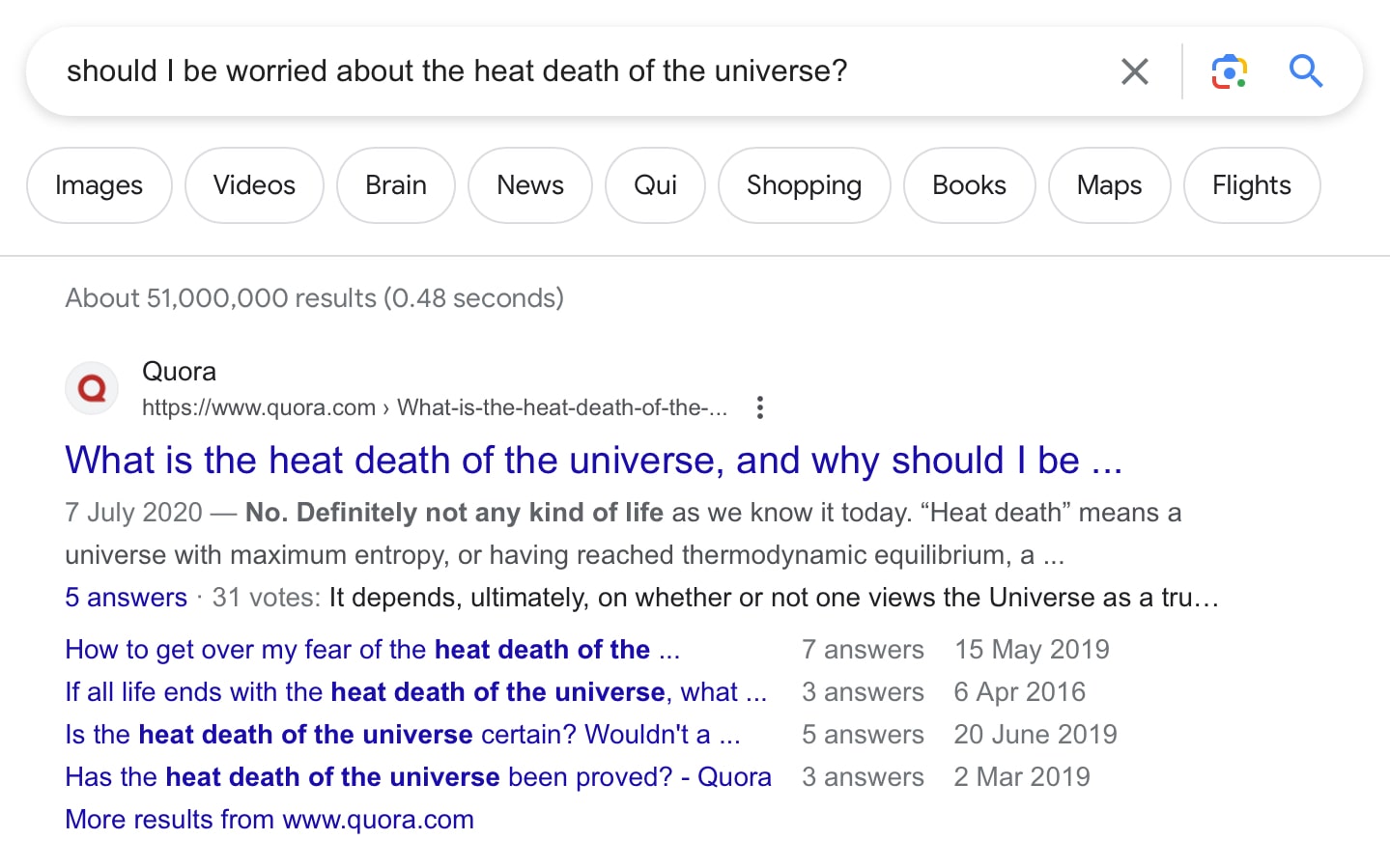Image resolution: width=1390 pixels, height=868 pixels.
Task: View Books results
Action: (x=969, y=185)
